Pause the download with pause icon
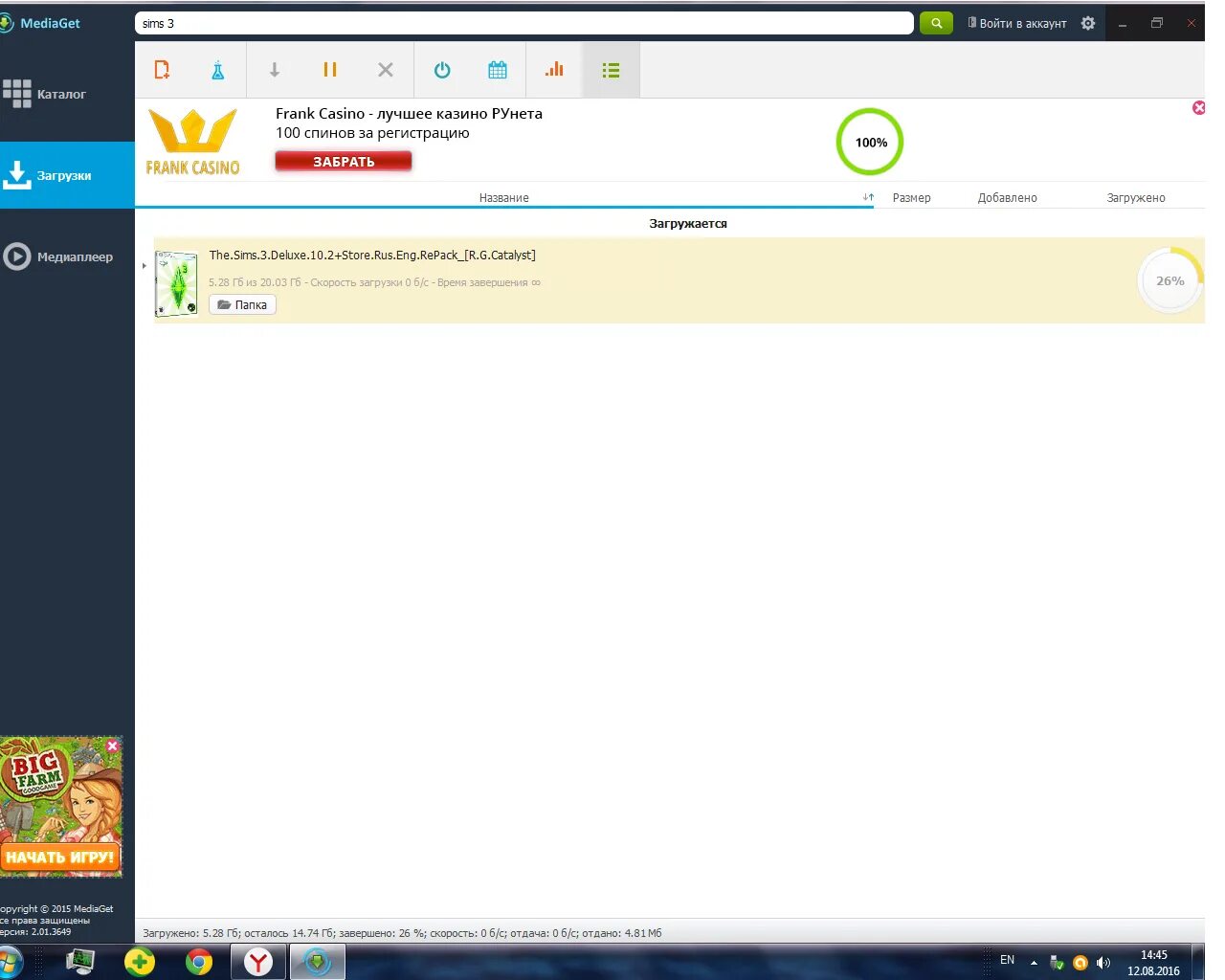 [330, 70]
